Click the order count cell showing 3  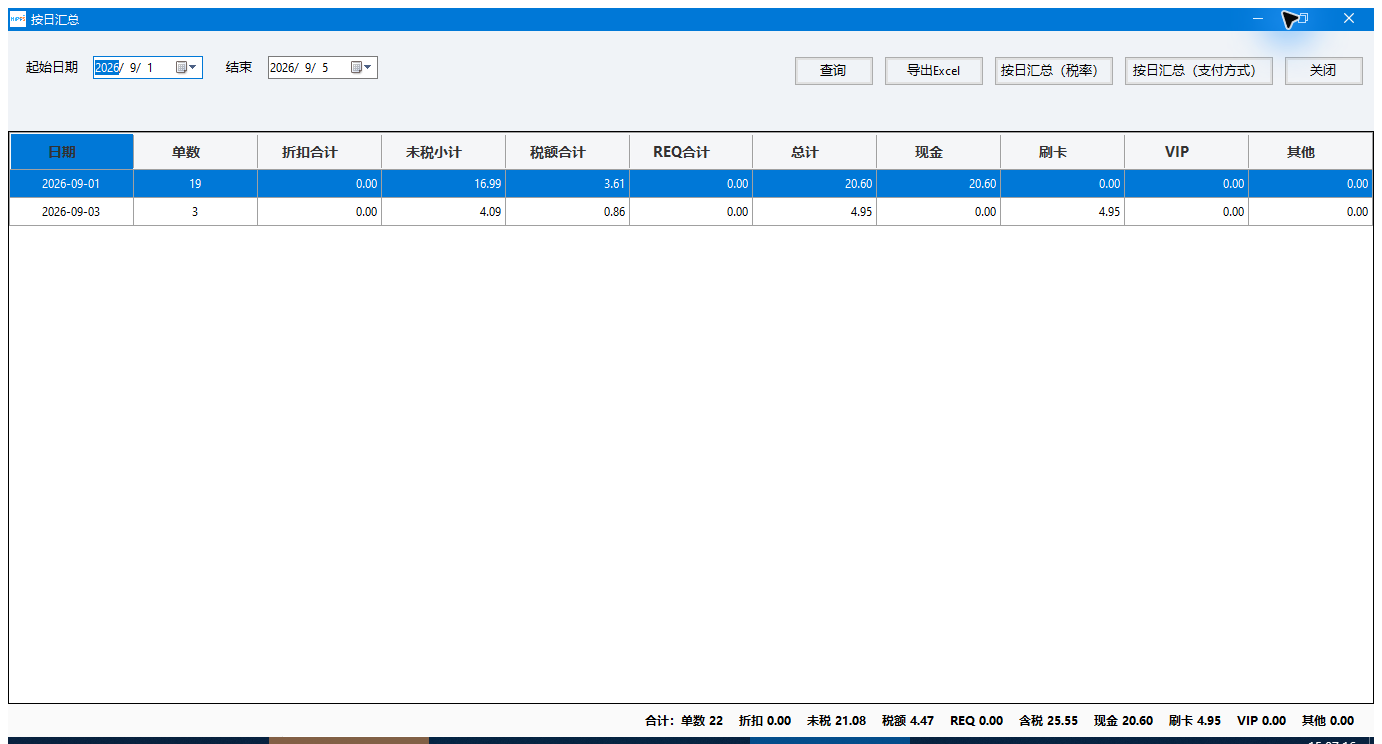tap(195, 212)
